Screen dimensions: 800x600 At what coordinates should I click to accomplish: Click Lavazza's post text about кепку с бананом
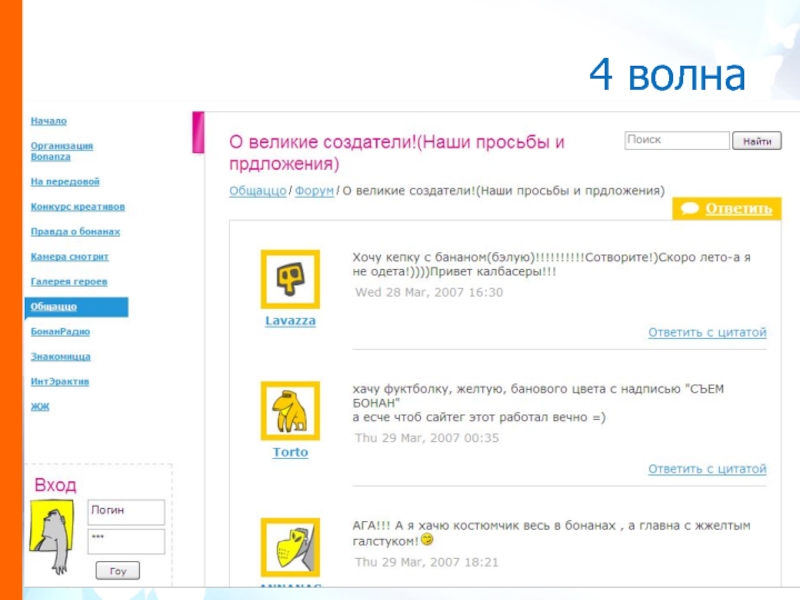point(552,264)
